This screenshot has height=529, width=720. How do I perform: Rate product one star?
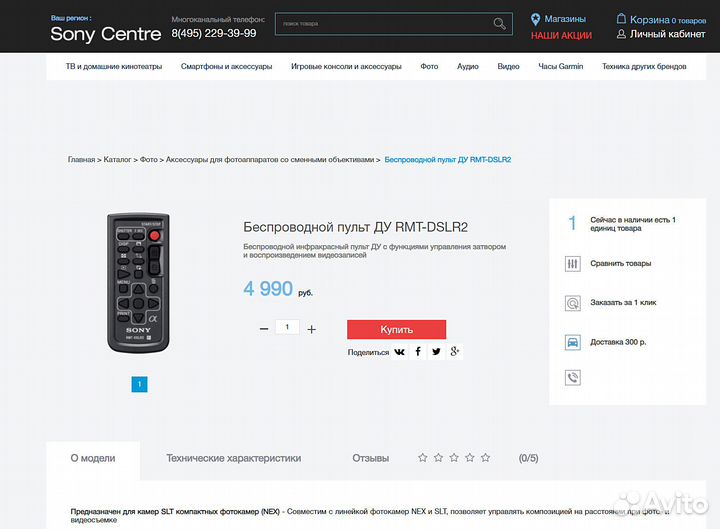click(x=423, y=458)
